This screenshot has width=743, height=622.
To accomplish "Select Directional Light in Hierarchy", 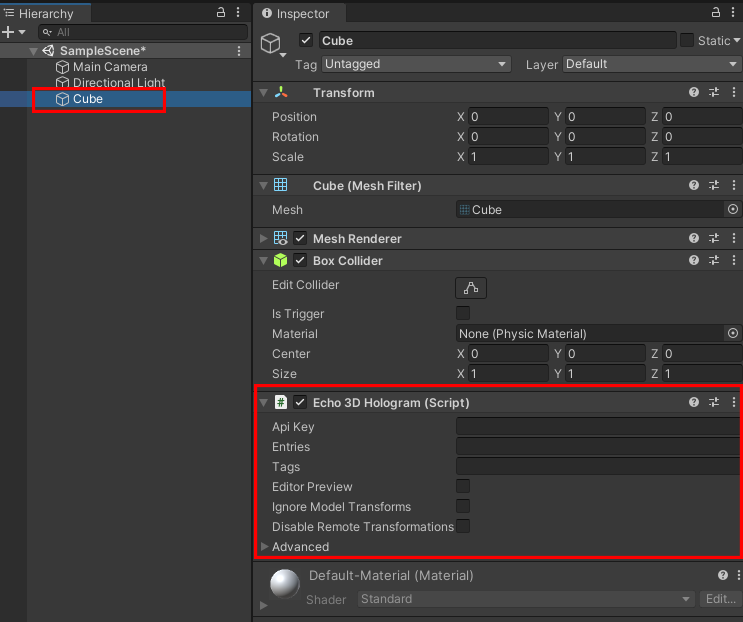I will coord(110,82).
